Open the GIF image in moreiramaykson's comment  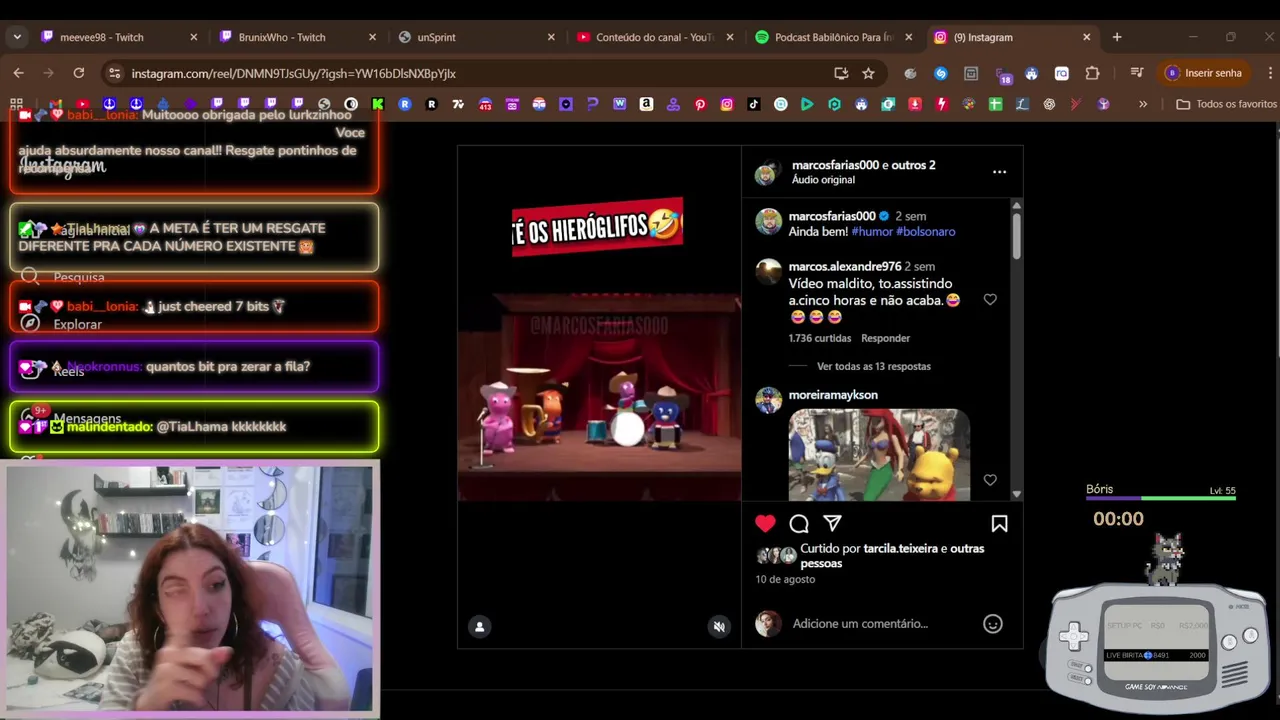(x=879, y=454)
